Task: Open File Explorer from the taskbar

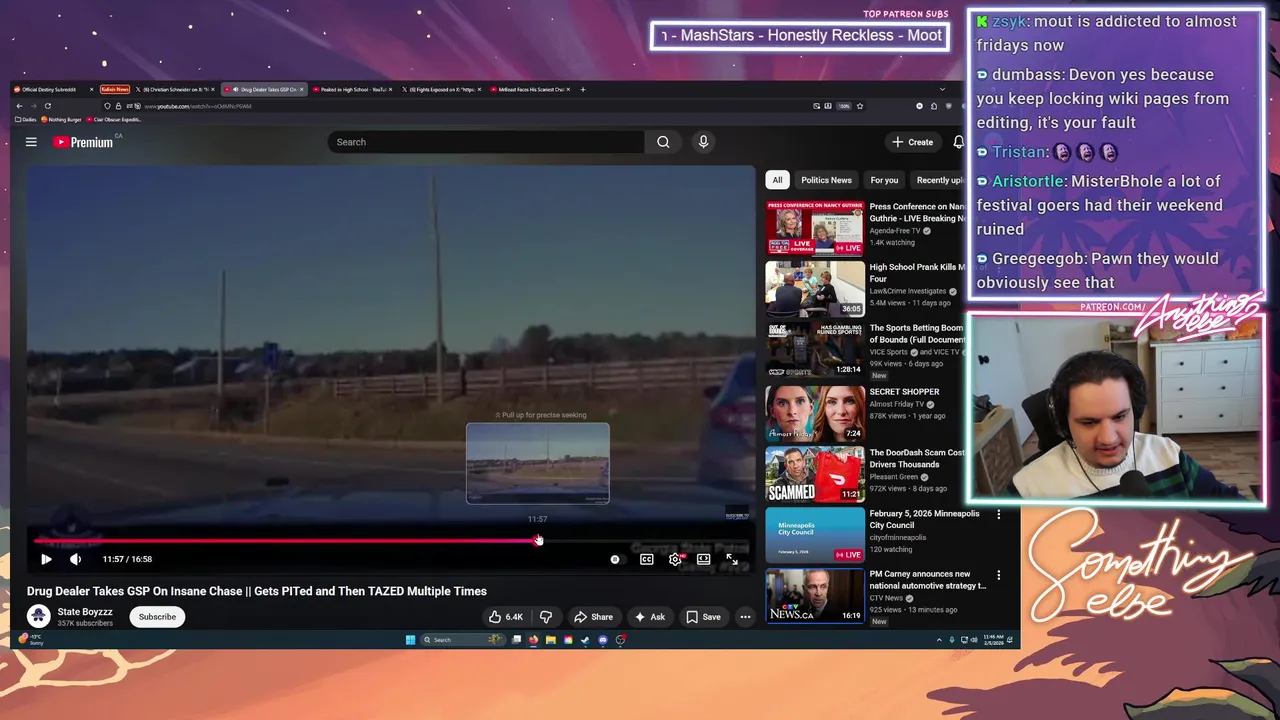Action: 550,640
